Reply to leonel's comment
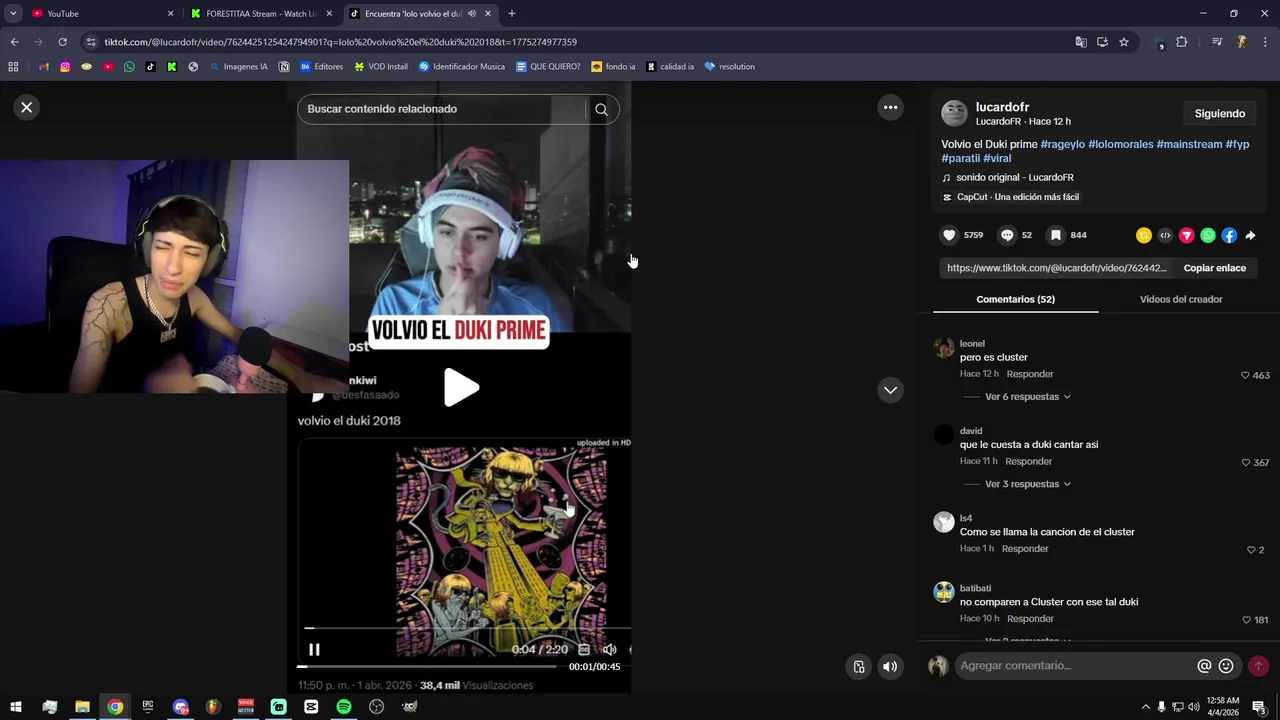The width and height of the screenshot is (1280, 720). [1030, 374]
